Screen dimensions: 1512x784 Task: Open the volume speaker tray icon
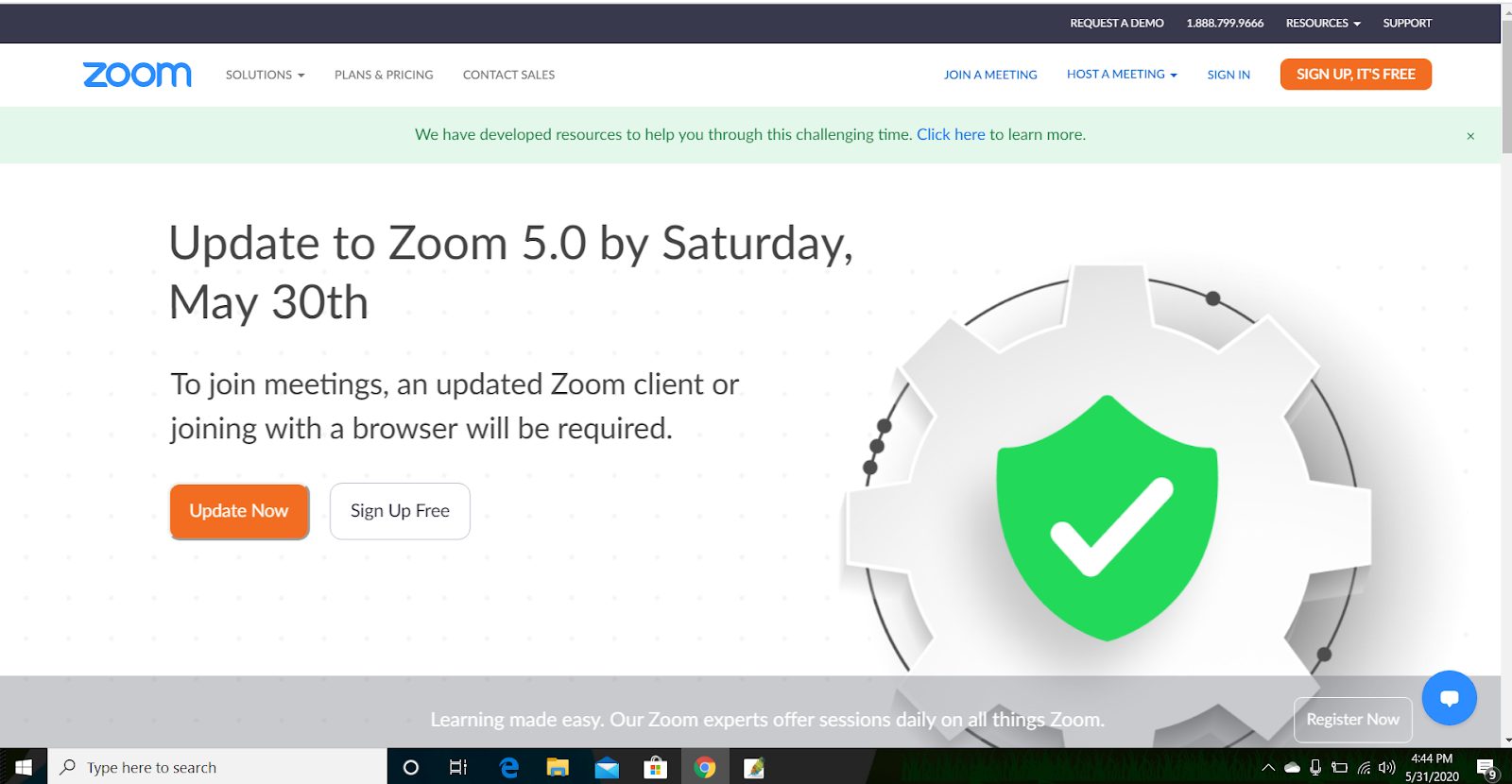coord(1387,767)
